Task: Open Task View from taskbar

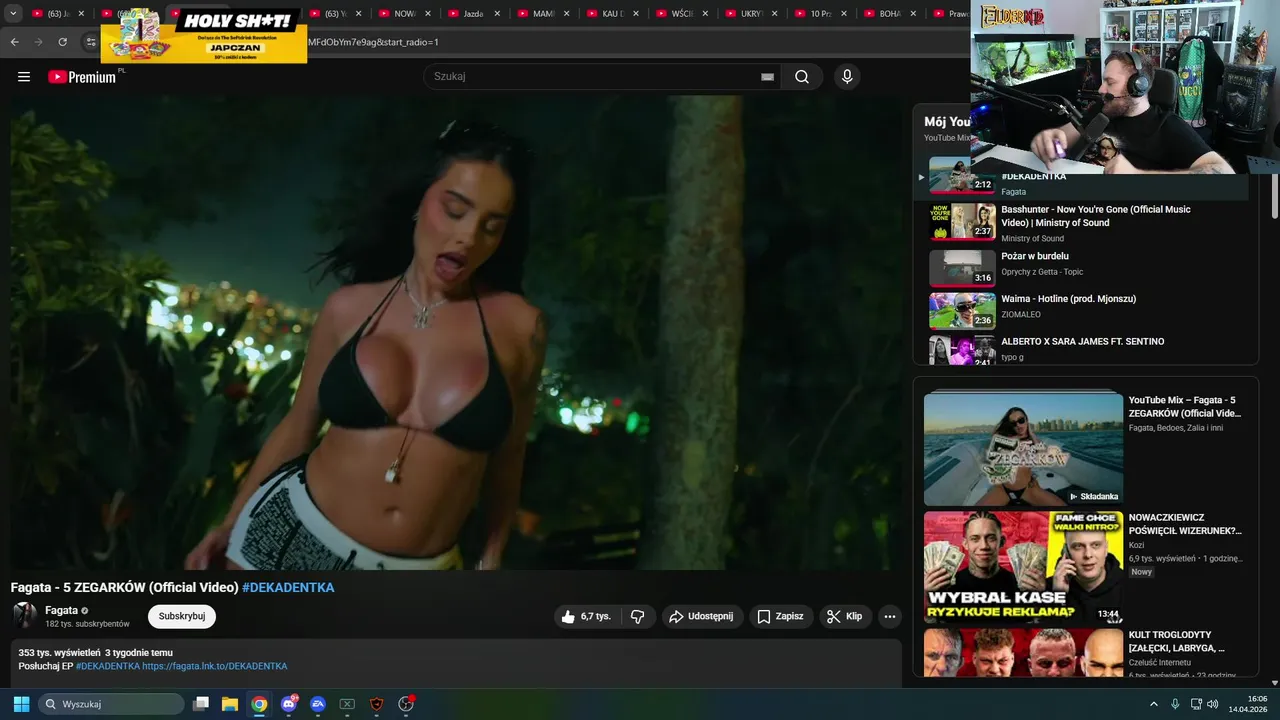Action: (x=201, y=704)
